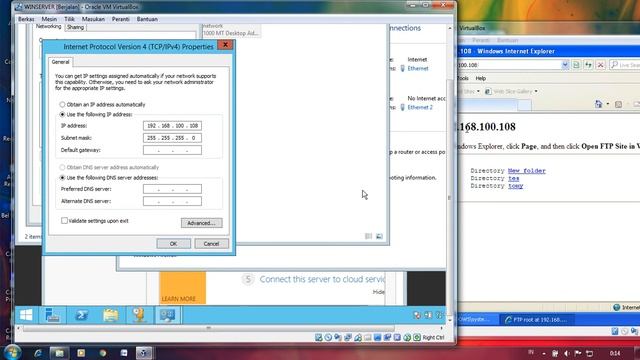Open Advanced TCP/IP settings
This screenshot has height=360, width=640.
click(202, 223)
